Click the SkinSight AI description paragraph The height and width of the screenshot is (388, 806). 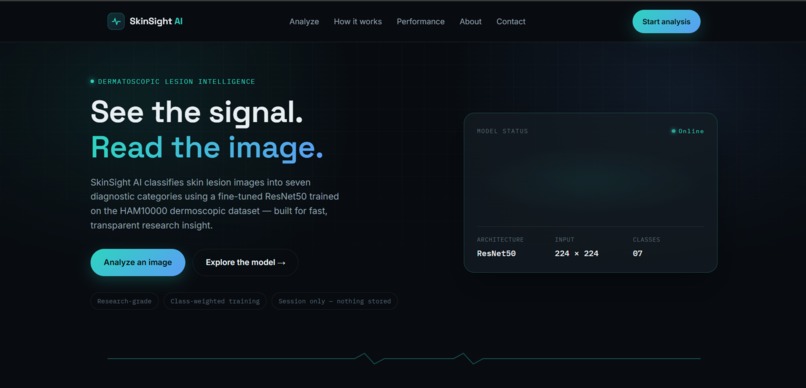point(215,204)
